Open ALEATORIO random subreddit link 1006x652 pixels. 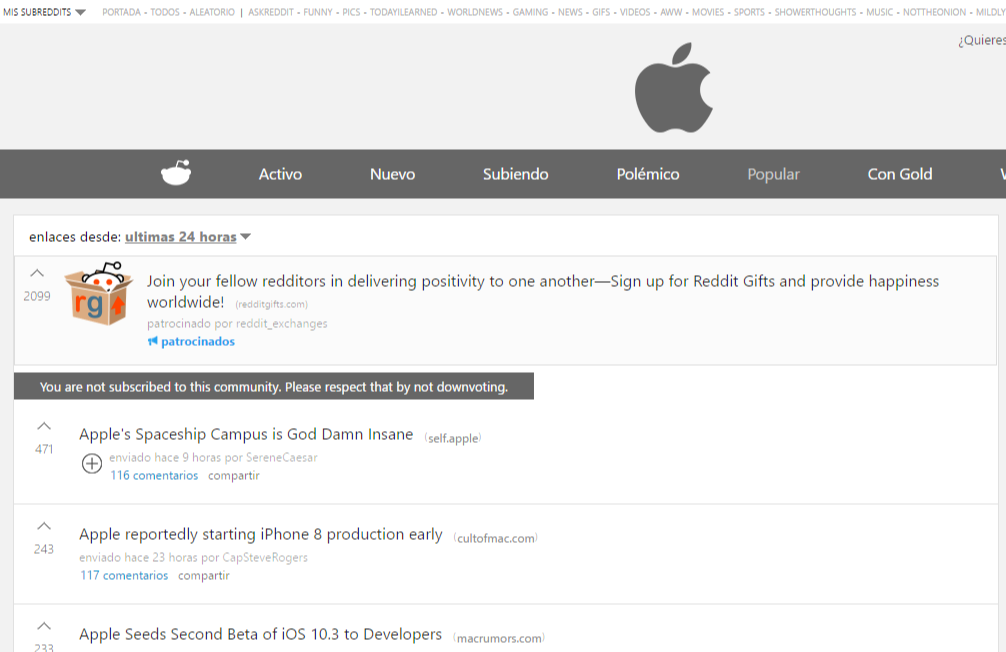pos(212,12)
